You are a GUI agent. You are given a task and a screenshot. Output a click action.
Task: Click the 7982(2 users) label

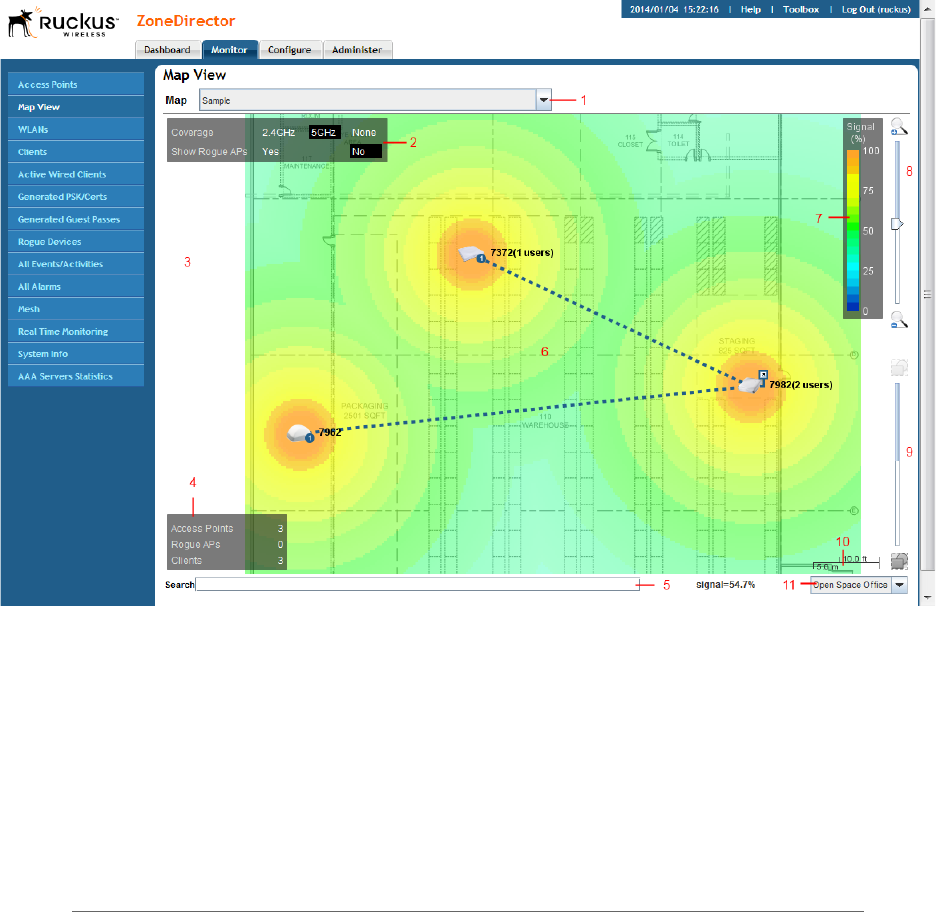(800, 384)
